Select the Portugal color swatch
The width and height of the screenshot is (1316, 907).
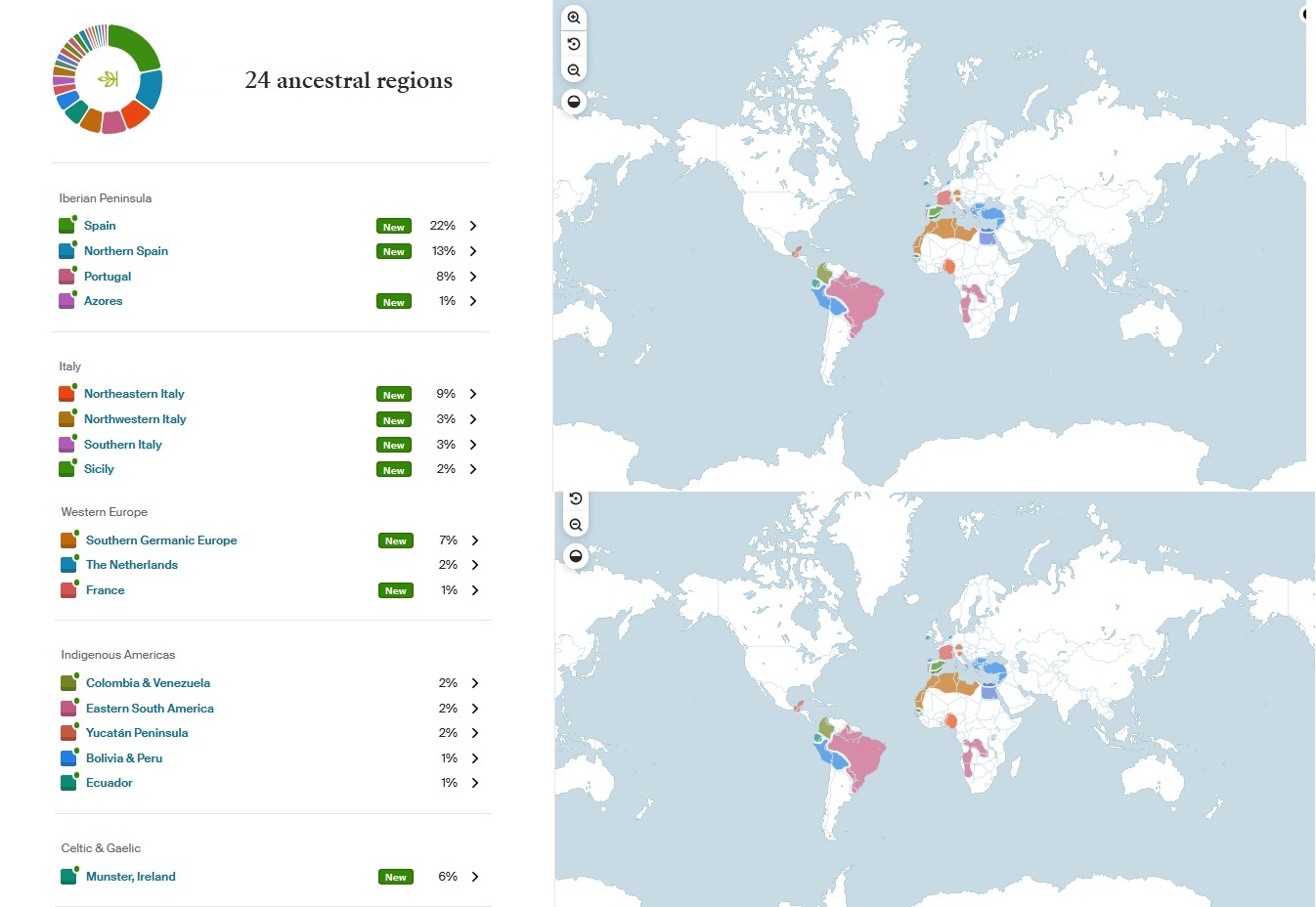(x=66, y=277)
